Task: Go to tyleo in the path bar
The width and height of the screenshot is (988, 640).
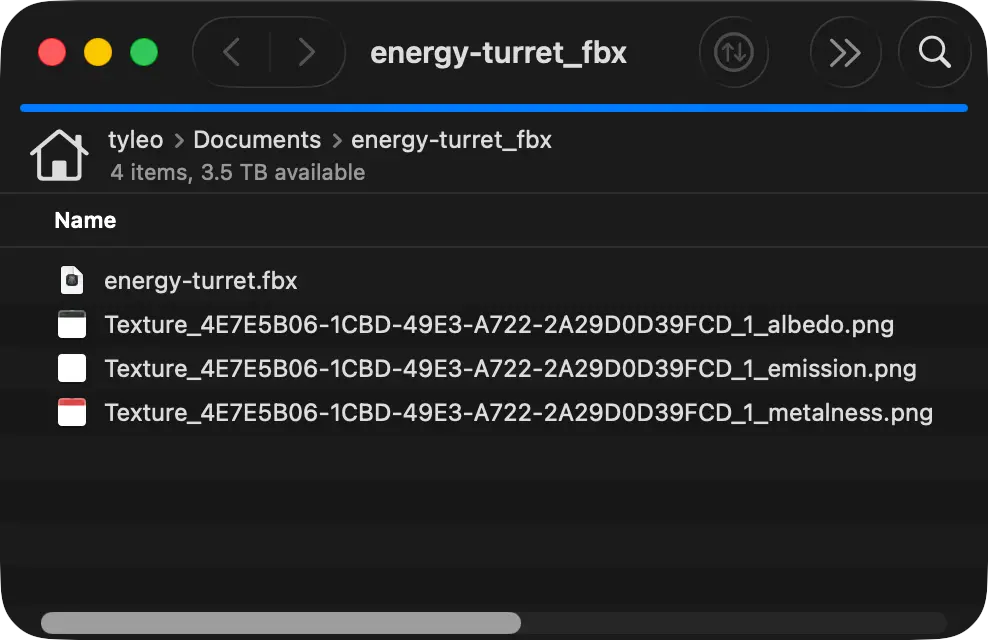Action: [x=135, y=140]
